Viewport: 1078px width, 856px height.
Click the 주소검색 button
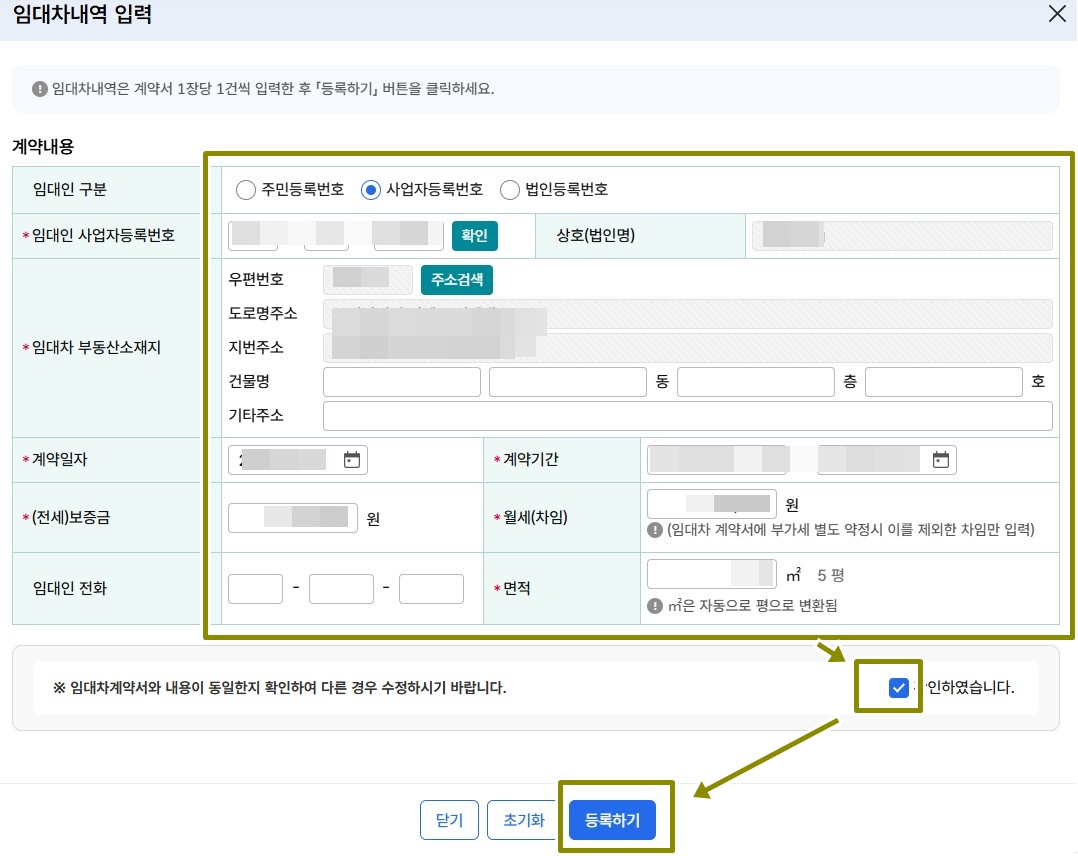pos(456,280)
